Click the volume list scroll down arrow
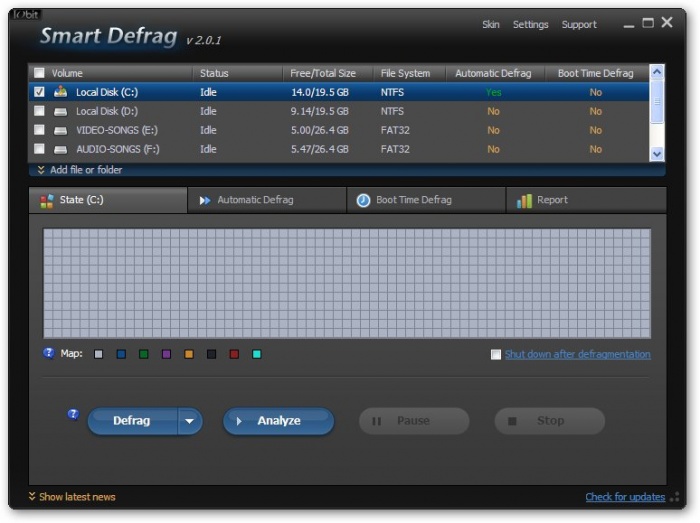Image resolution: width=700 pixels, height=523 pixels. click(657, 154)
